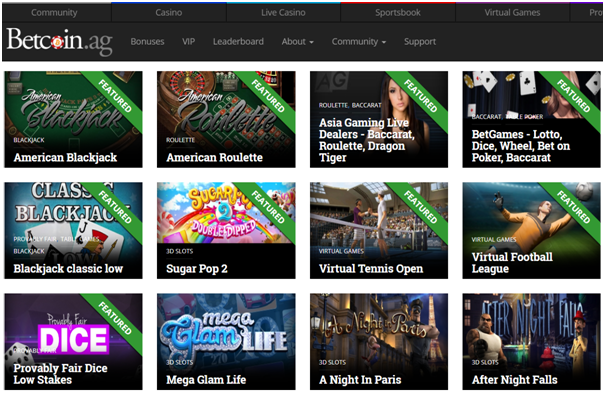
Task: Open the American Roulette game tile
Action: 226,119
